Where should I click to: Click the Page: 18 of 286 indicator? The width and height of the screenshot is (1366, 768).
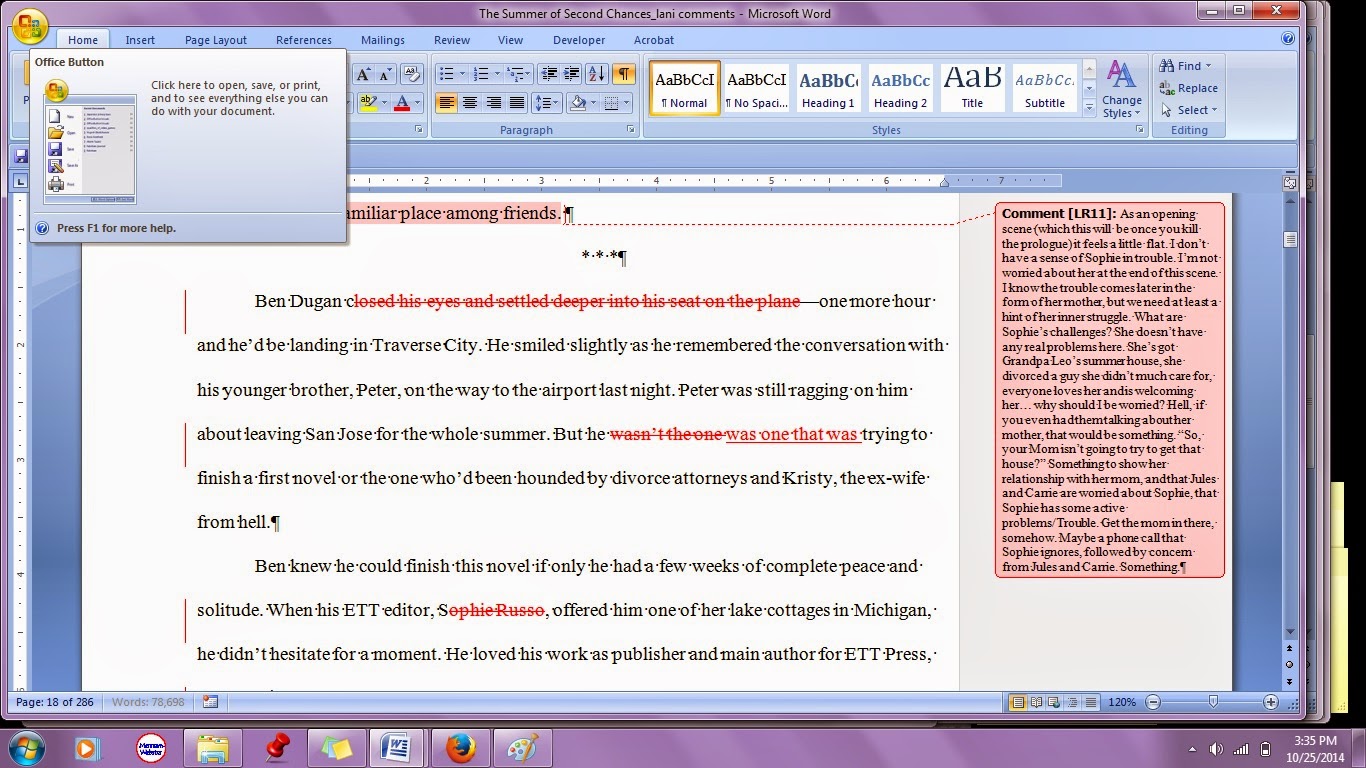pyautogui.click(x=55, y=702)
